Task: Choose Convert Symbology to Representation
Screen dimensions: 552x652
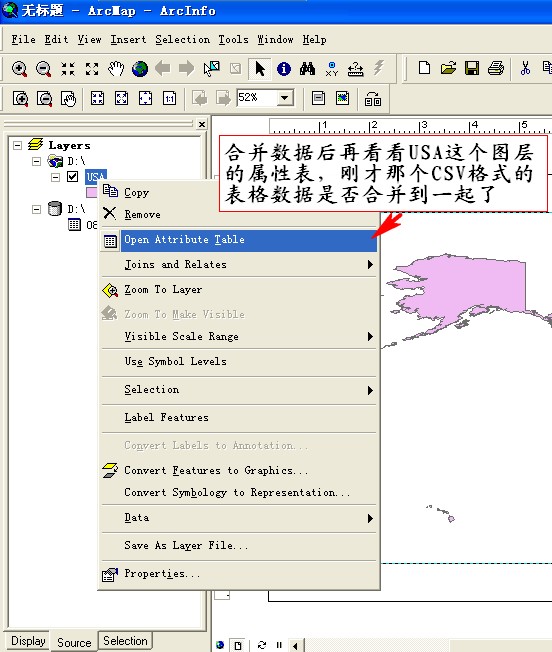Action: pos(239,492)
